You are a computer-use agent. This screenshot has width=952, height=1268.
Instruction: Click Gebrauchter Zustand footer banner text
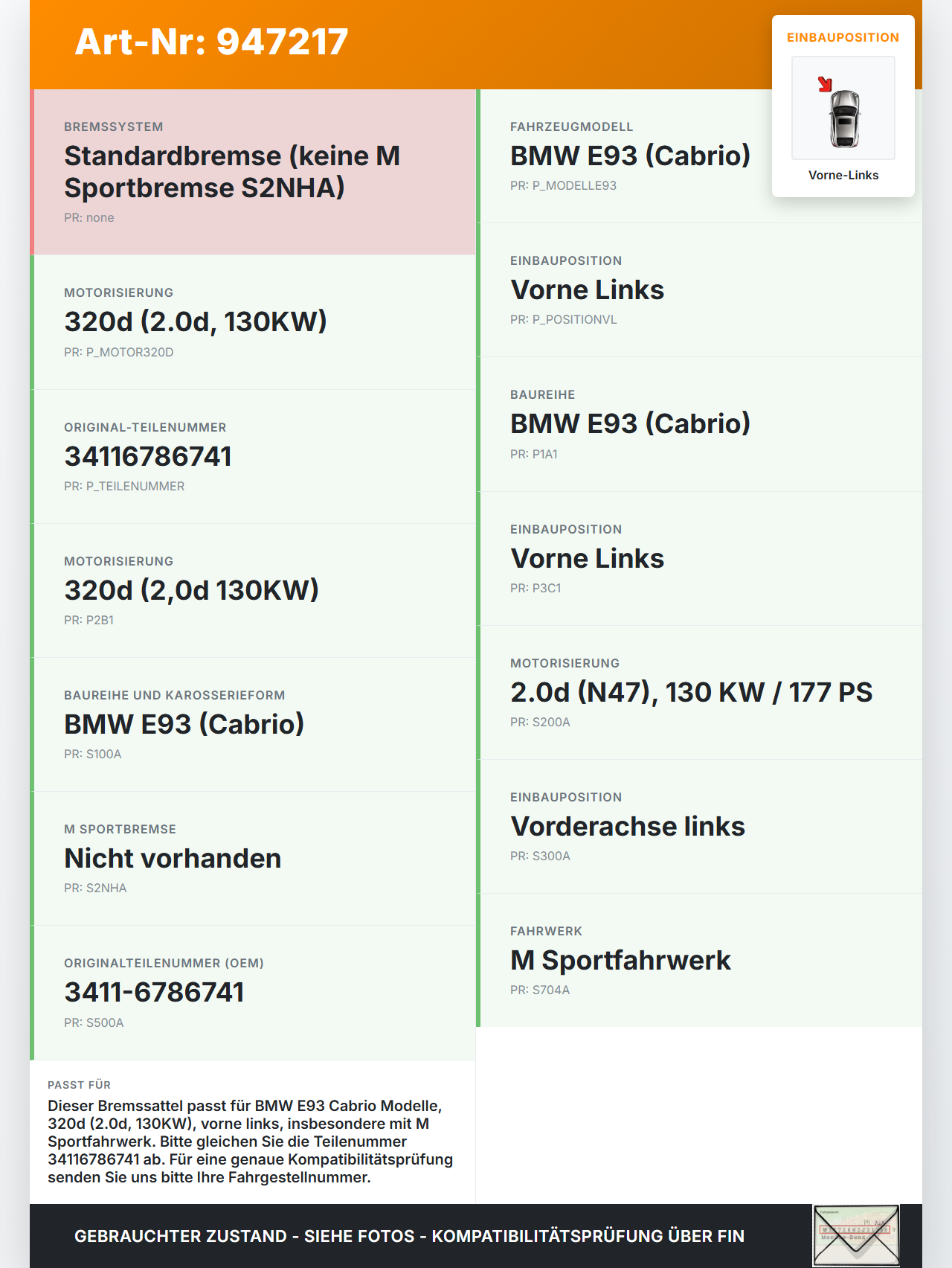click(409, 1236)
